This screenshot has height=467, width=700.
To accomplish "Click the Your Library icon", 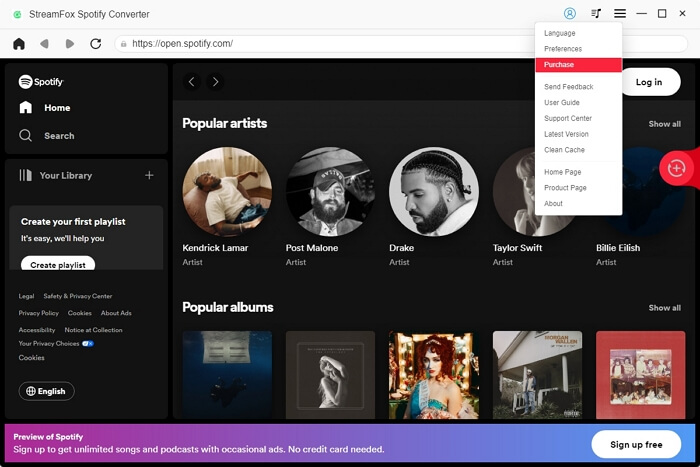I will [25, 175].
